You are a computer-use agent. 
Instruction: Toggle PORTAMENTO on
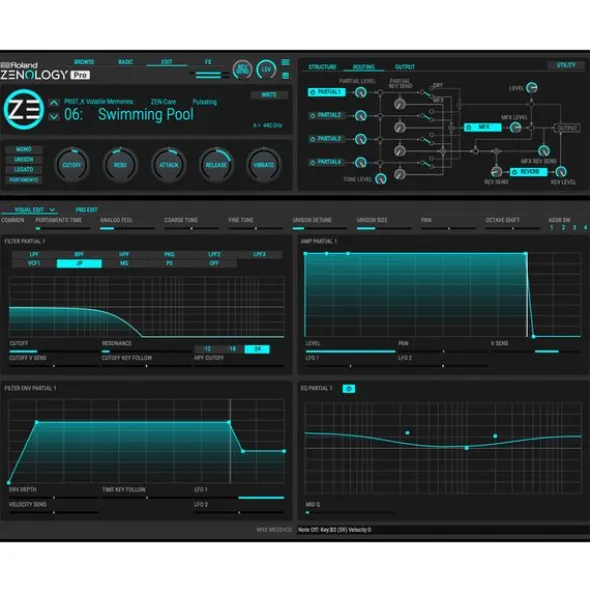pyautogui.click(x=24, y=180)
